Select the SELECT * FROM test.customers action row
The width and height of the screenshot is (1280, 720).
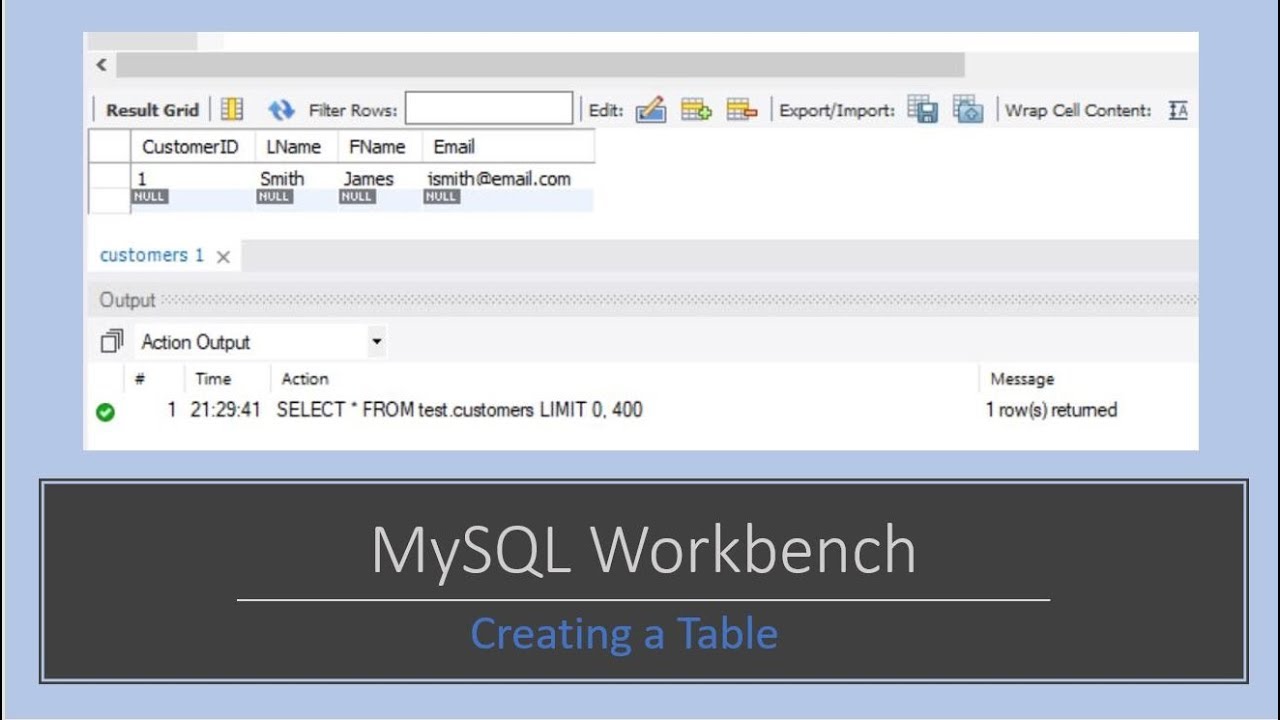coord(460,410)
